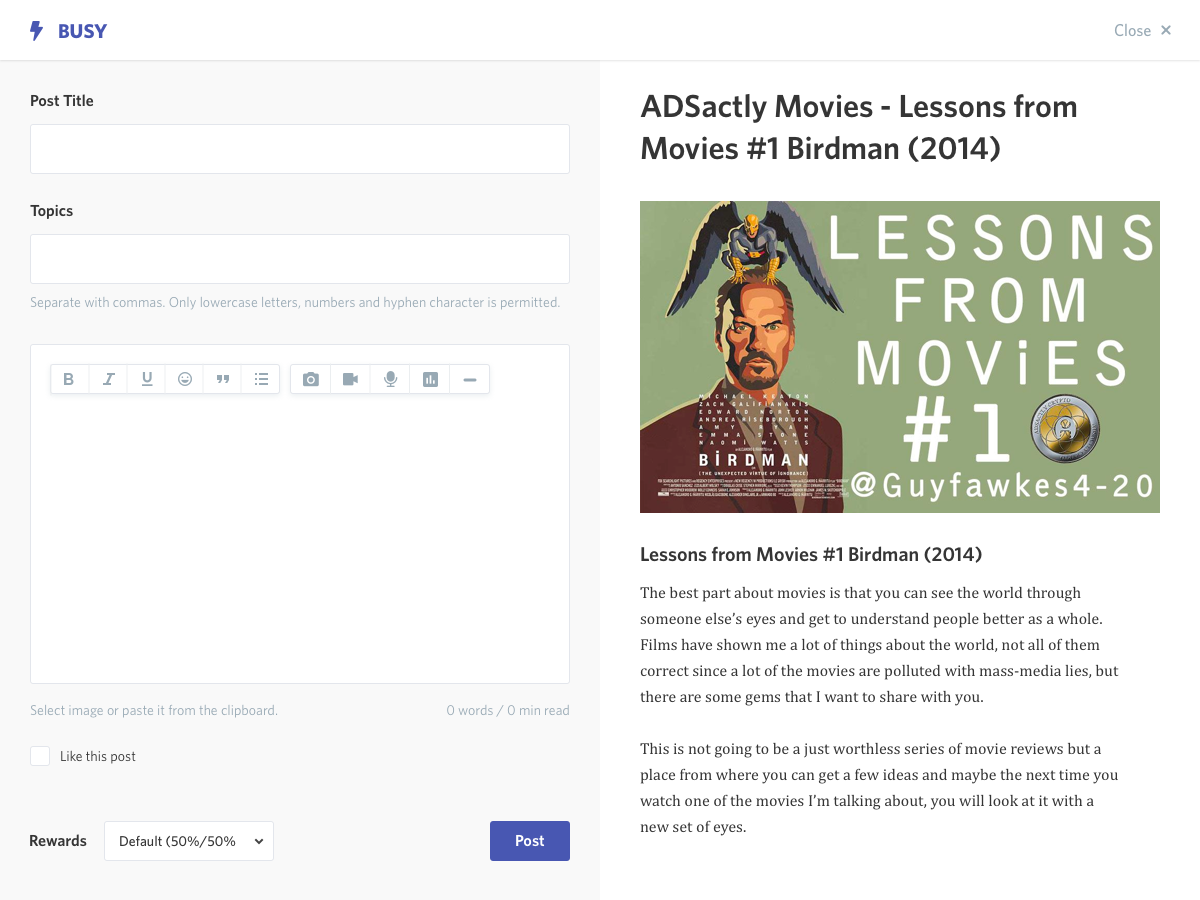Image resolution: width=1200 pixels, height=900 pixels.
Task: Click the 'Like this post' label
Action: point(98,756)
